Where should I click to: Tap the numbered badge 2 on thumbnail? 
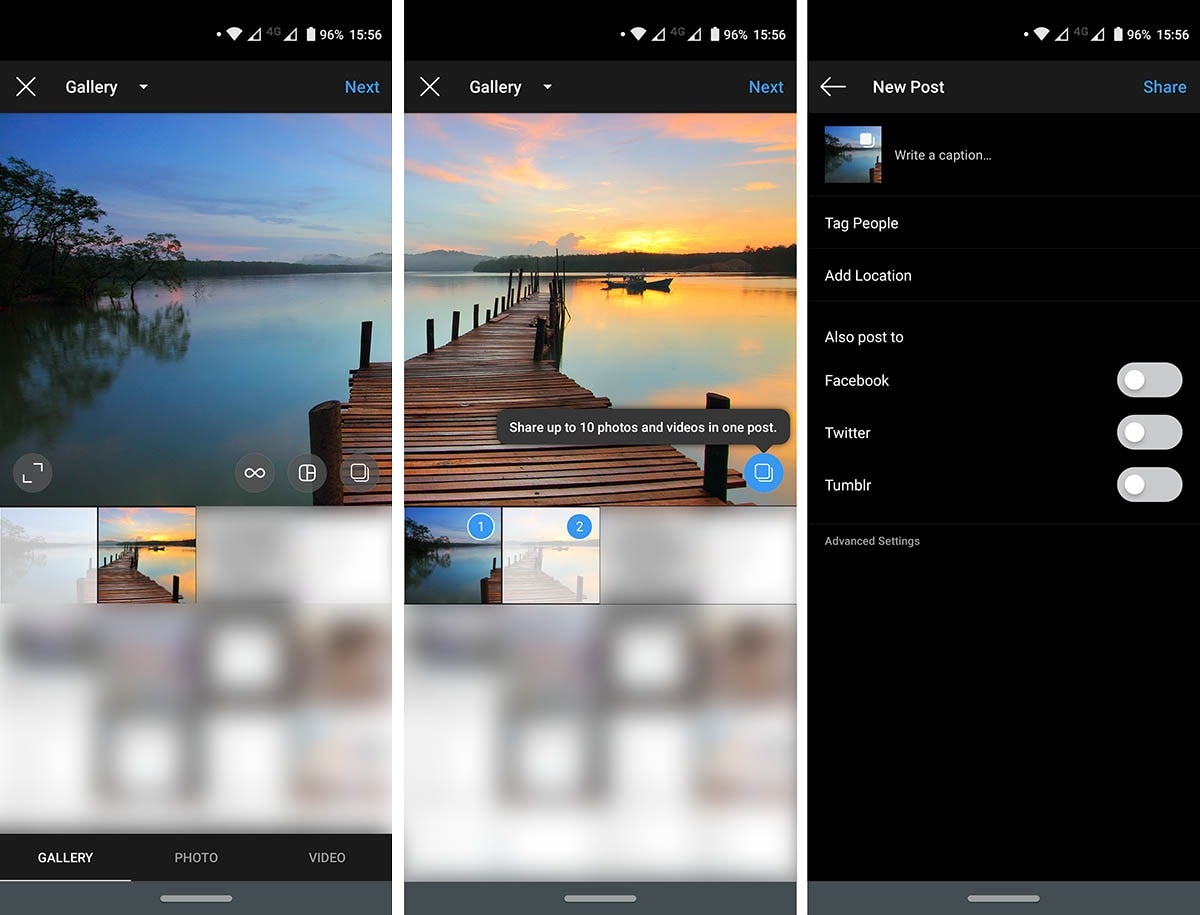coord(579,527)
